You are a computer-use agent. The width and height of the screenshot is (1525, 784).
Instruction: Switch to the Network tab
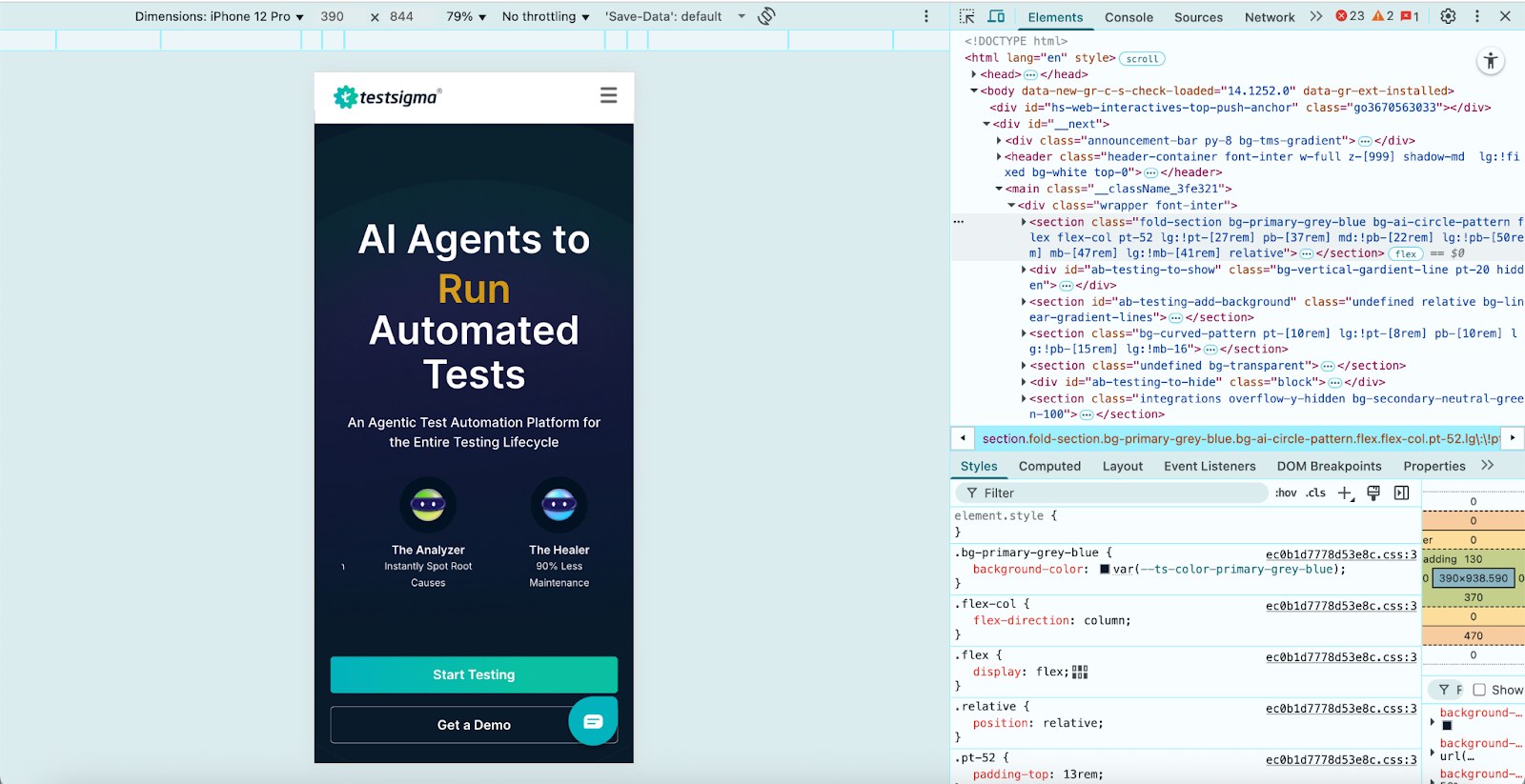click(x=1270, y=17)
